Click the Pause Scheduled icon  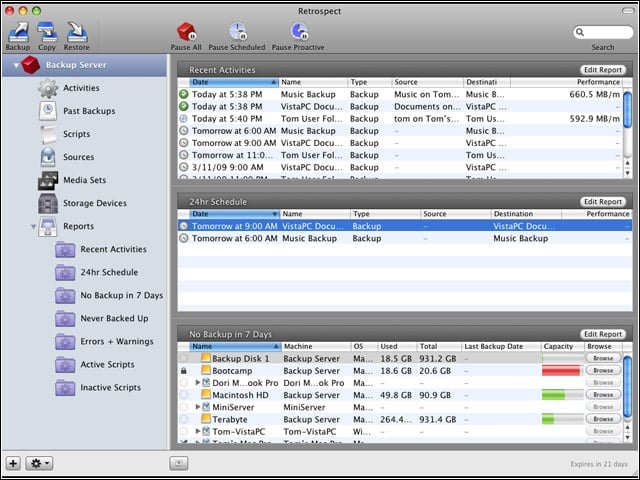pos(237,32)
